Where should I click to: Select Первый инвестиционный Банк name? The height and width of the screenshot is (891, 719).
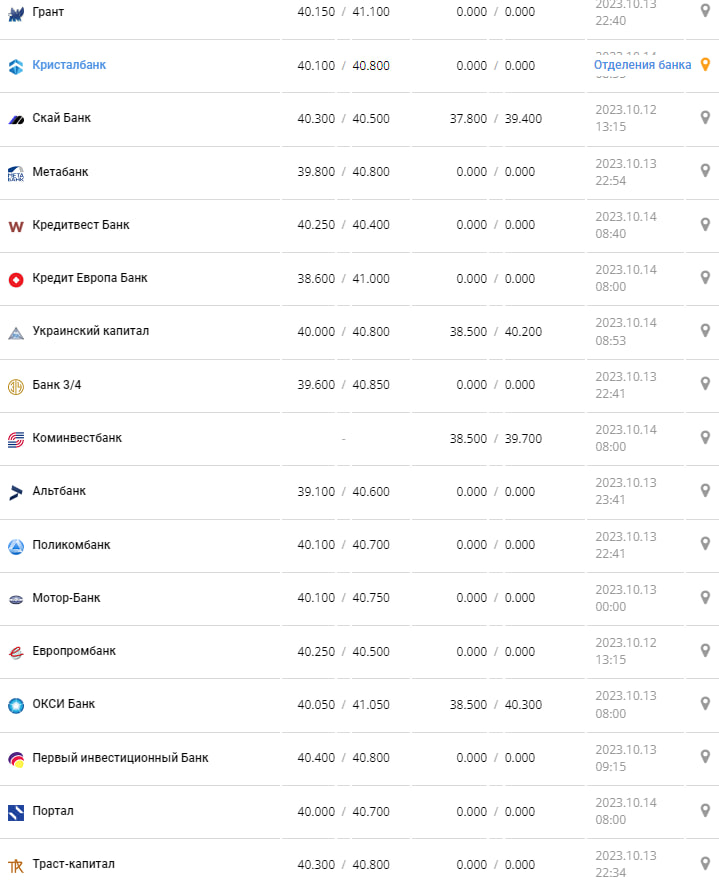click(120, 758)
